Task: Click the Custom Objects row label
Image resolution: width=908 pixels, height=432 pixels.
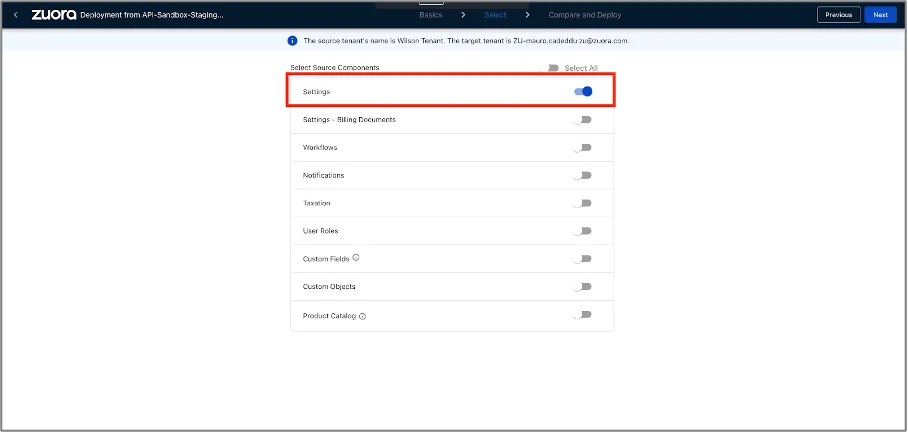Action: coord(329,287)
